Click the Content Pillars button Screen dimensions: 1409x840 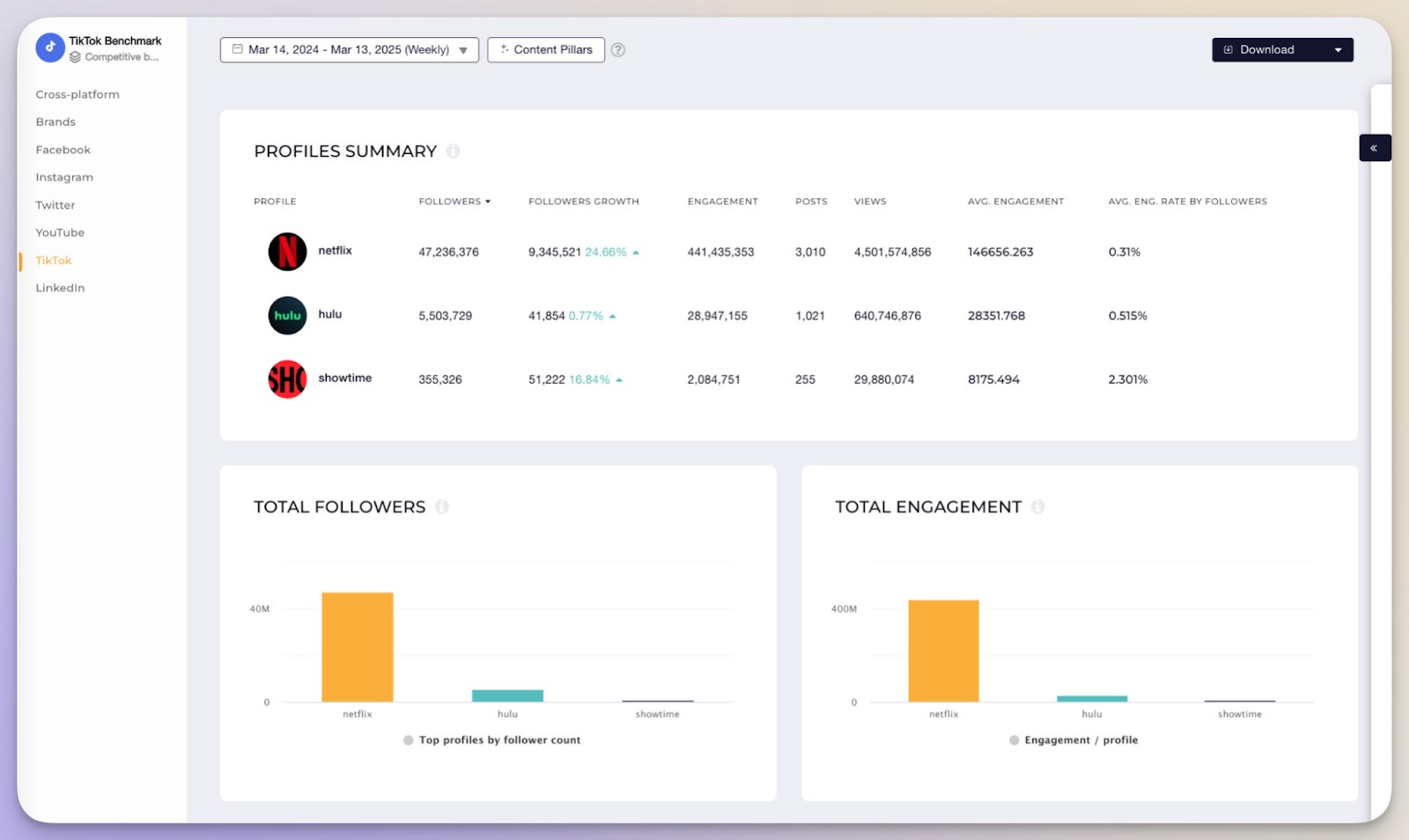coord(546,49)
